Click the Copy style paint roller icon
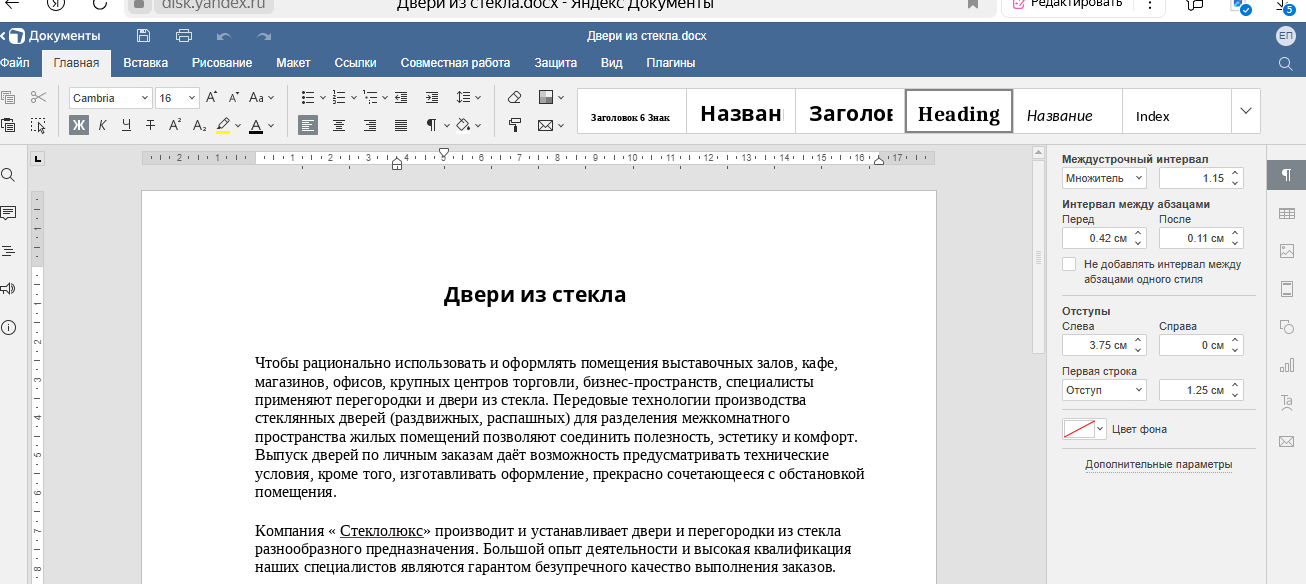1306x584 pixels. tap(515, 125)
